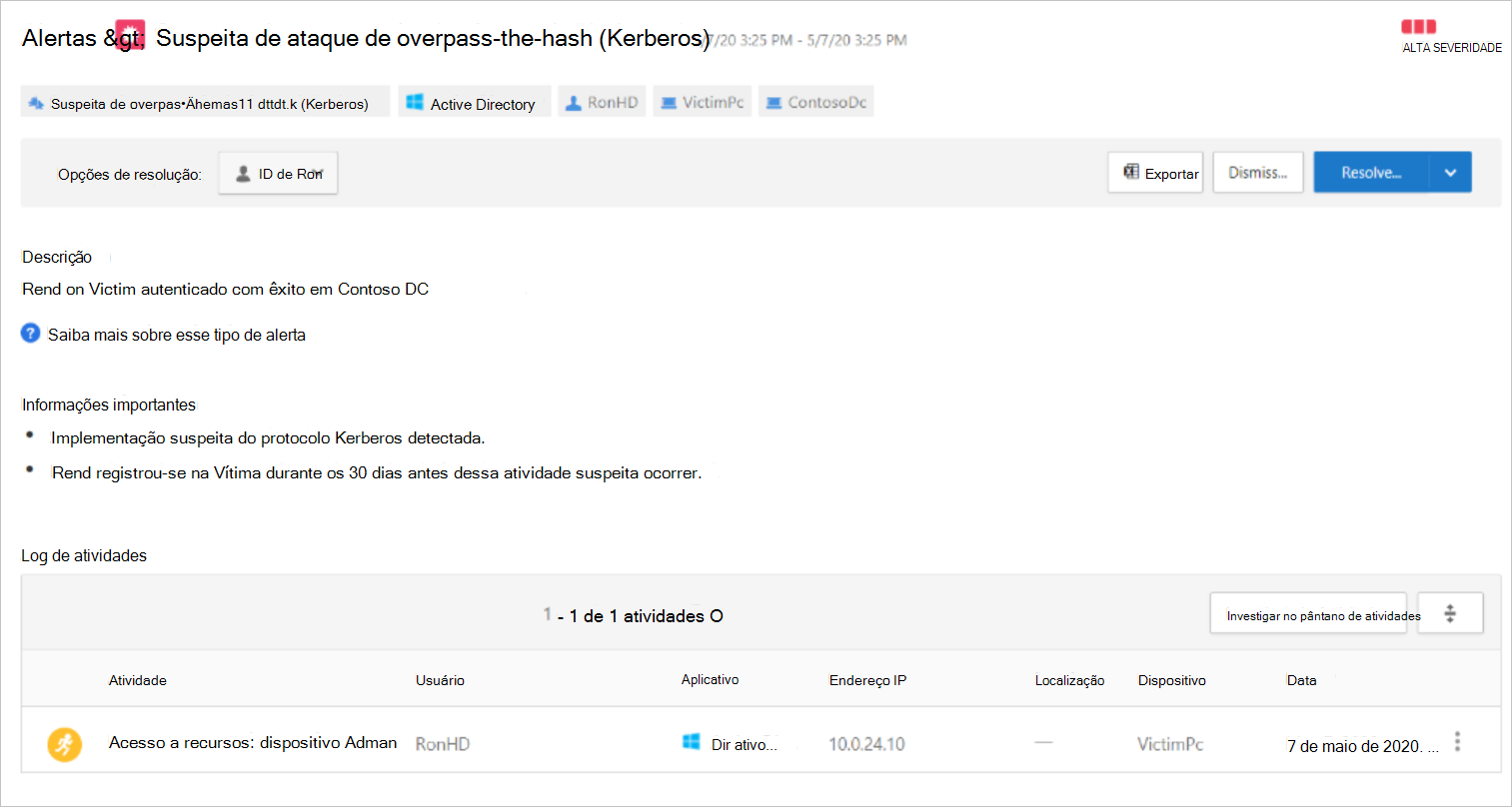Click the ID de Ron resolution option
The height and width of the screenshot is (807, 1512).
pyautogui.click(x=278, y=173)
